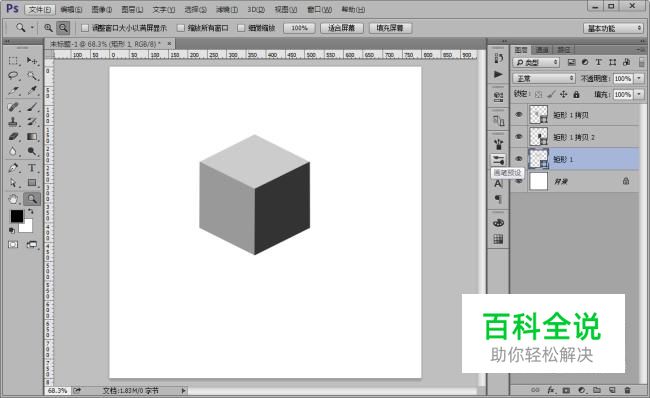Hide the 矩形 1 拷贝 2 layer
The height and width of the screenshot is (398, 650).
coord(519,137)
